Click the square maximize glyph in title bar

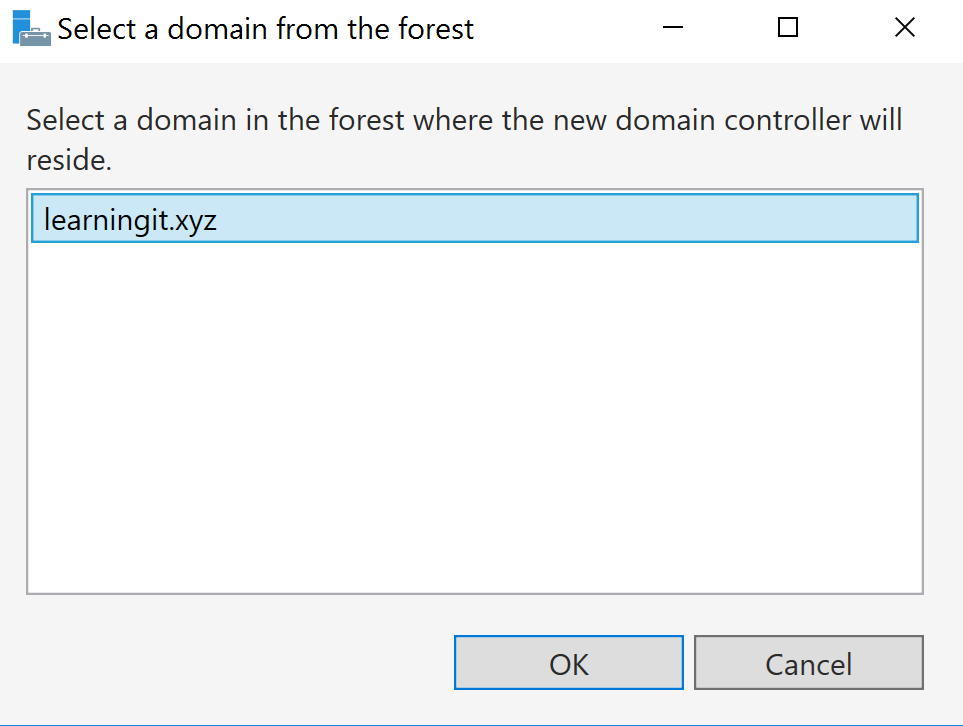point(788,28)
